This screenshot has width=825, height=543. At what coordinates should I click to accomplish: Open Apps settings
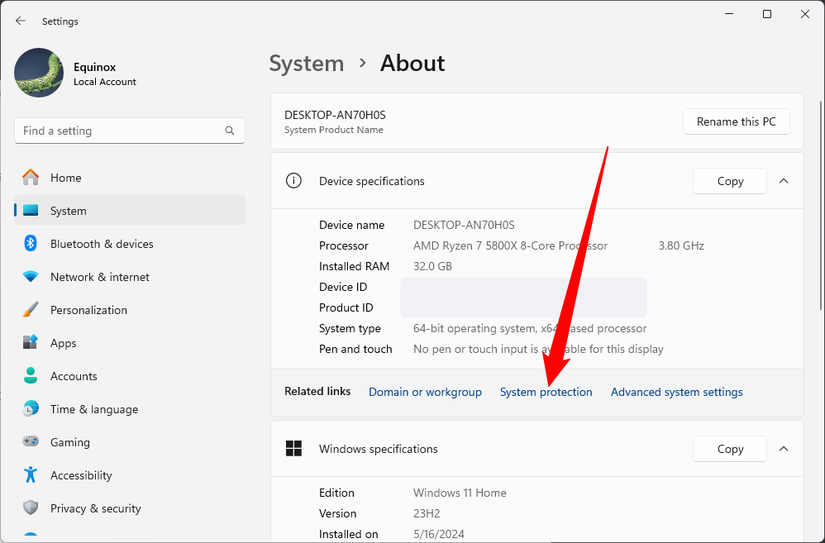click(129, 343)
